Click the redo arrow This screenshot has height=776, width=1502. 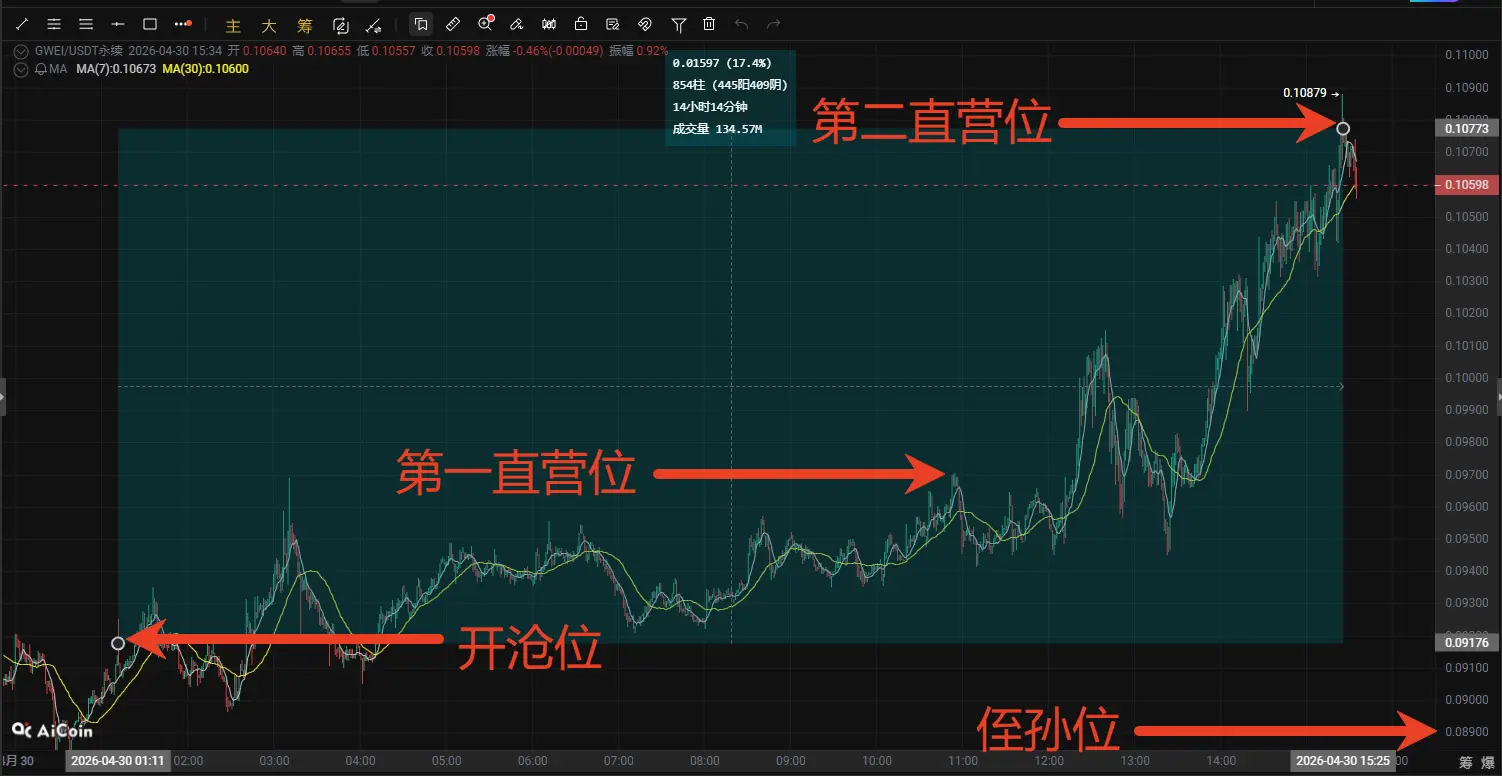(773, 24)
